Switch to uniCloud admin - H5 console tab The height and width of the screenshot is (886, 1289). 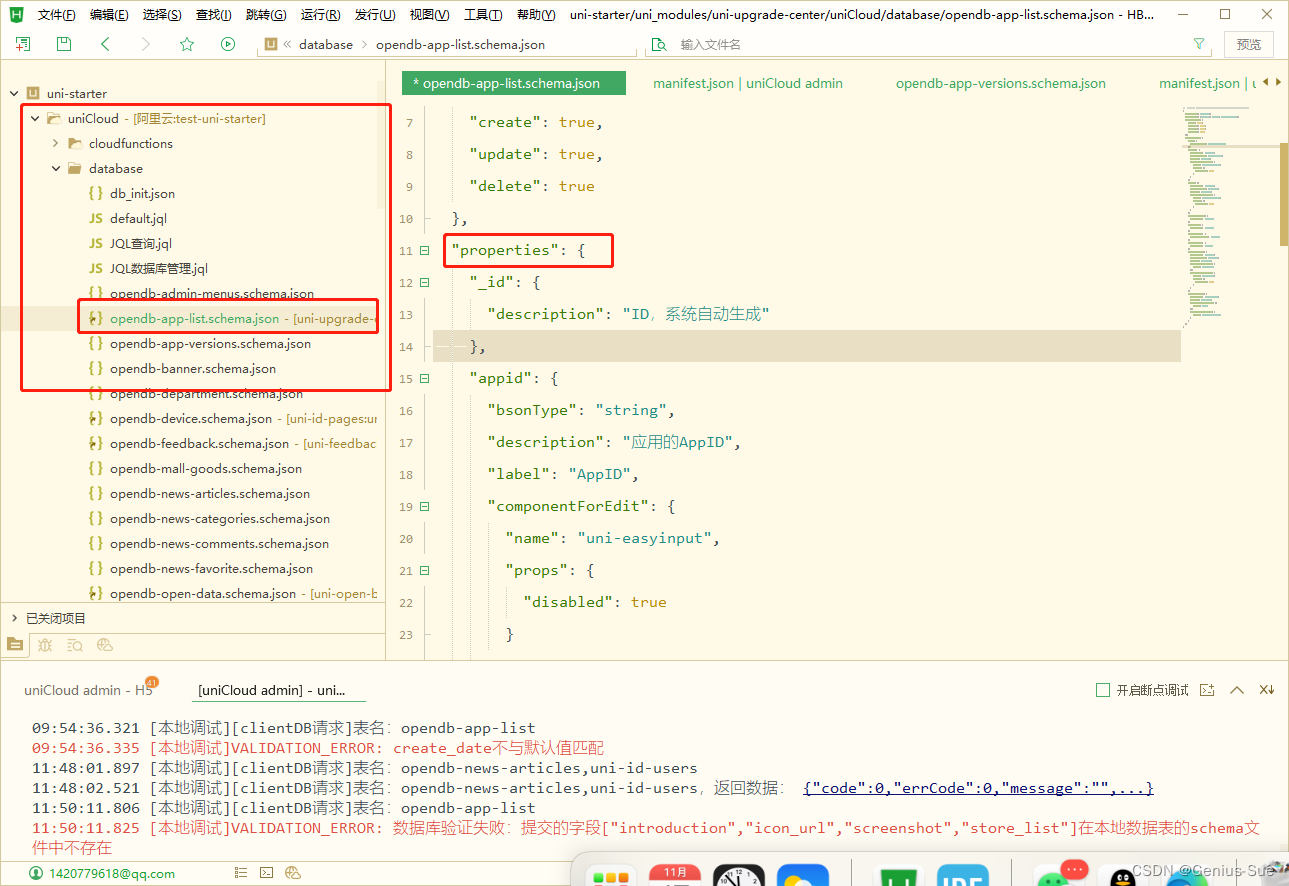(89, 690)
